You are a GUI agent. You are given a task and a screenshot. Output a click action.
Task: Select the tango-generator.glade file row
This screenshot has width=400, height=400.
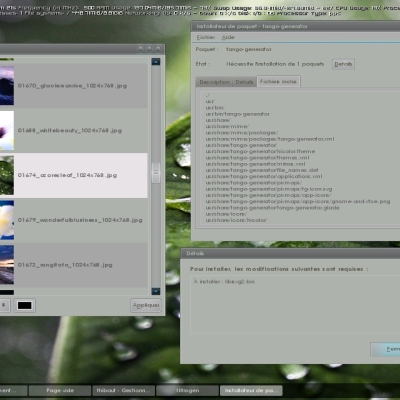272,208
